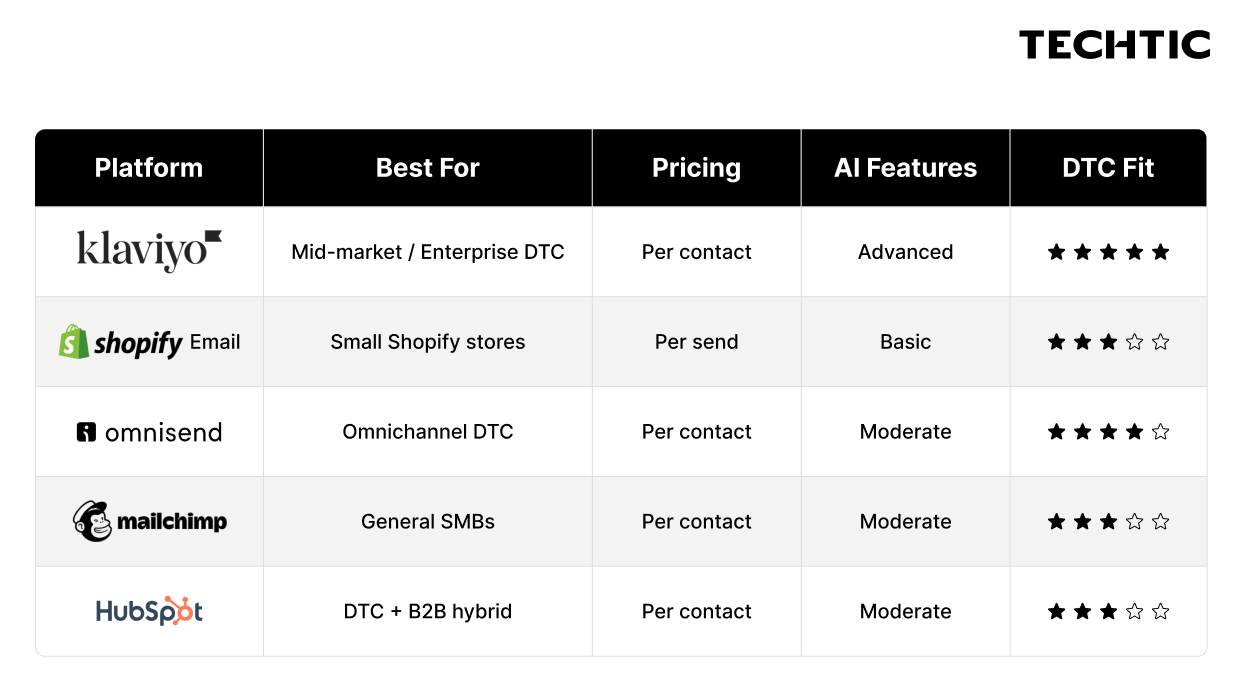
Task: Click the General SMBs cell
Action: click(428, 521)
